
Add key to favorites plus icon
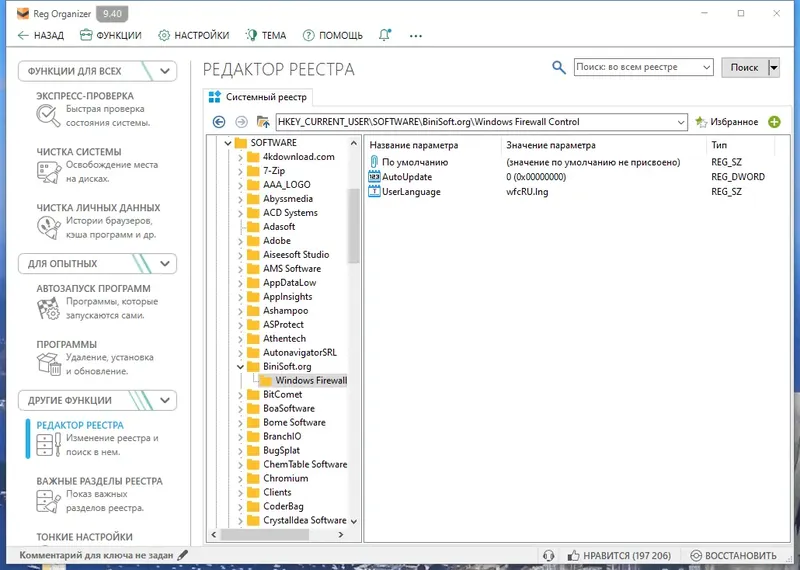[774, 122]
